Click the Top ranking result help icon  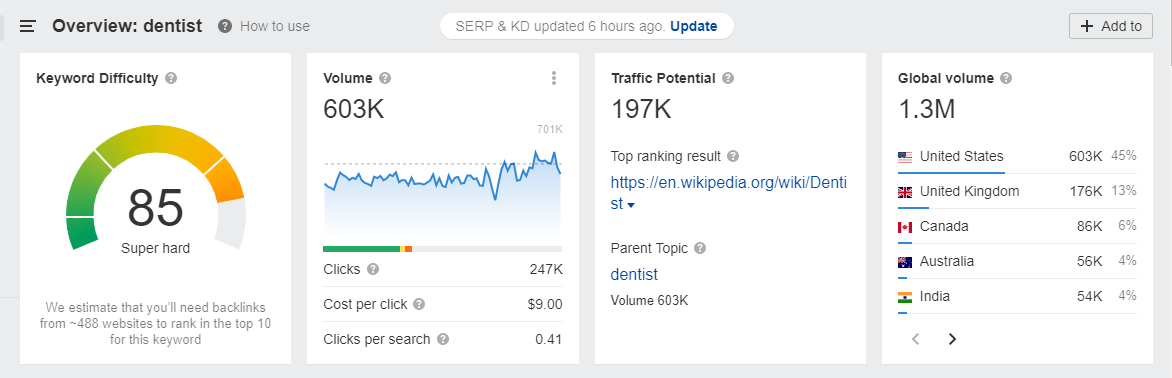(733, 157)
